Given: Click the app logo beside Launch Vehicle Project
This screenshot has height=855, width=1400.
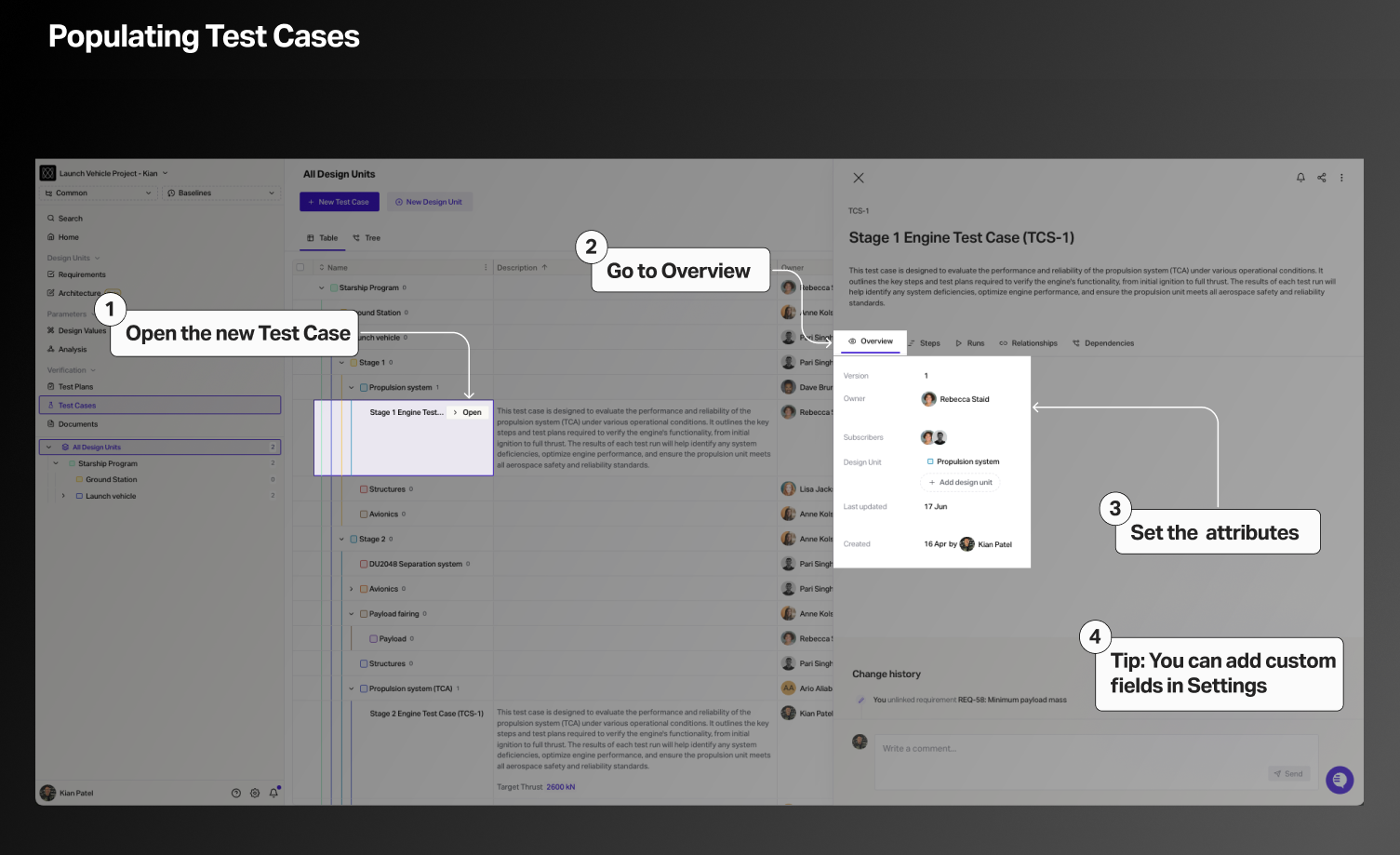Looking at the screenshot, I should 47,173.
